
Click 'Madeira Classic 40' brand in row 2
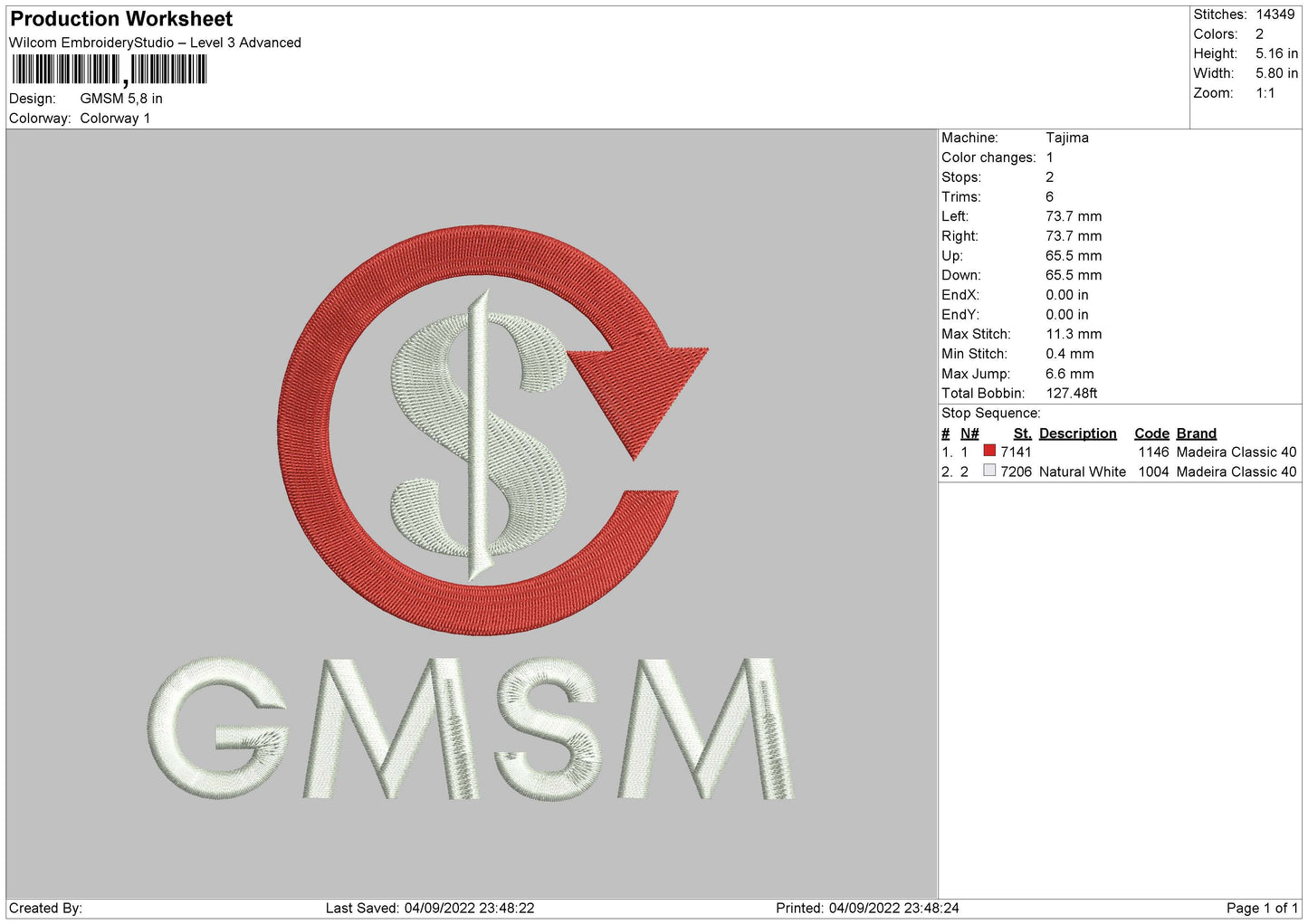coord(1236,472)
